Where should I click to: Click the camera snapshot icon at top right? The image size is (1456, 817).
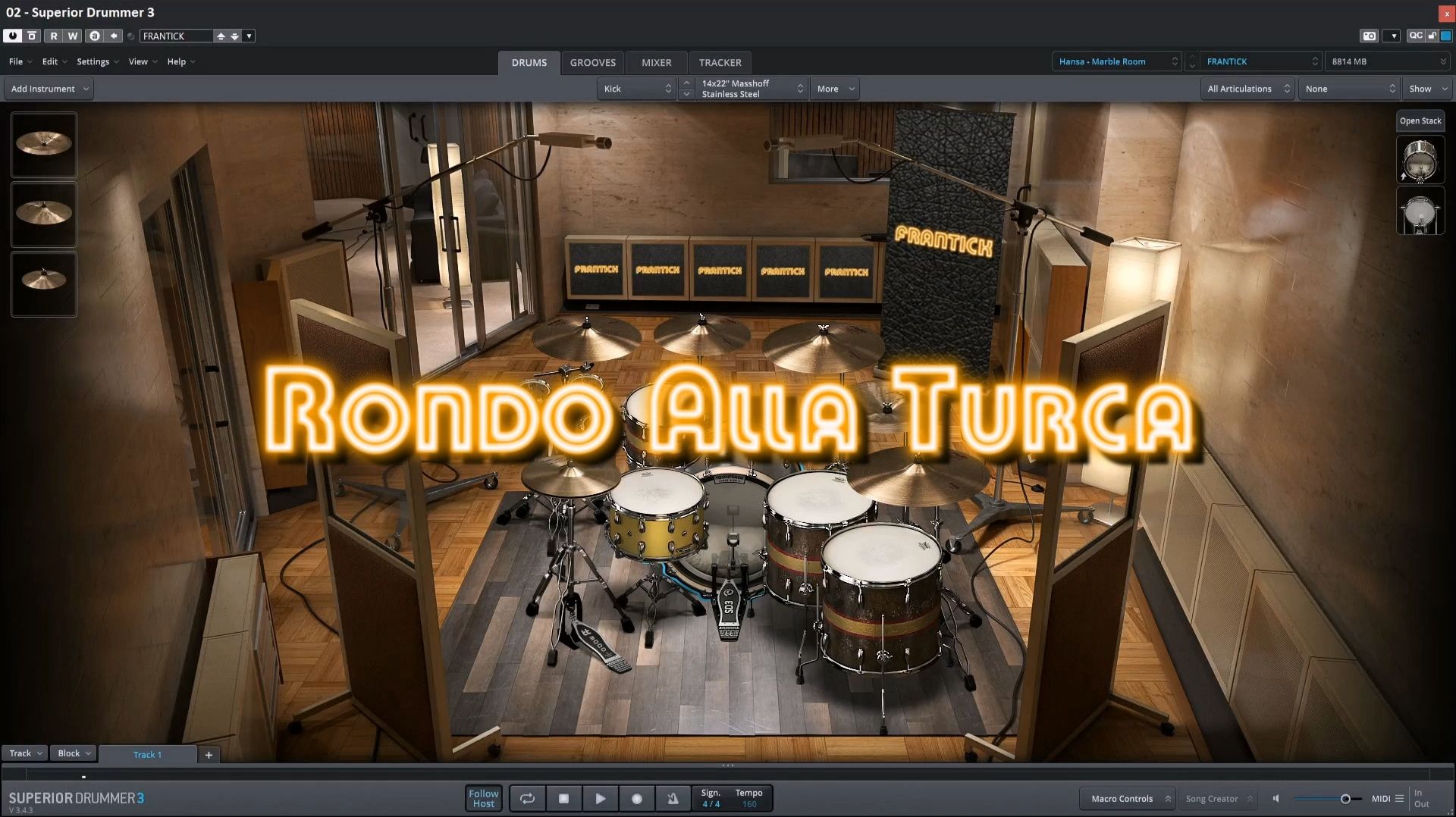(1369, 36)
